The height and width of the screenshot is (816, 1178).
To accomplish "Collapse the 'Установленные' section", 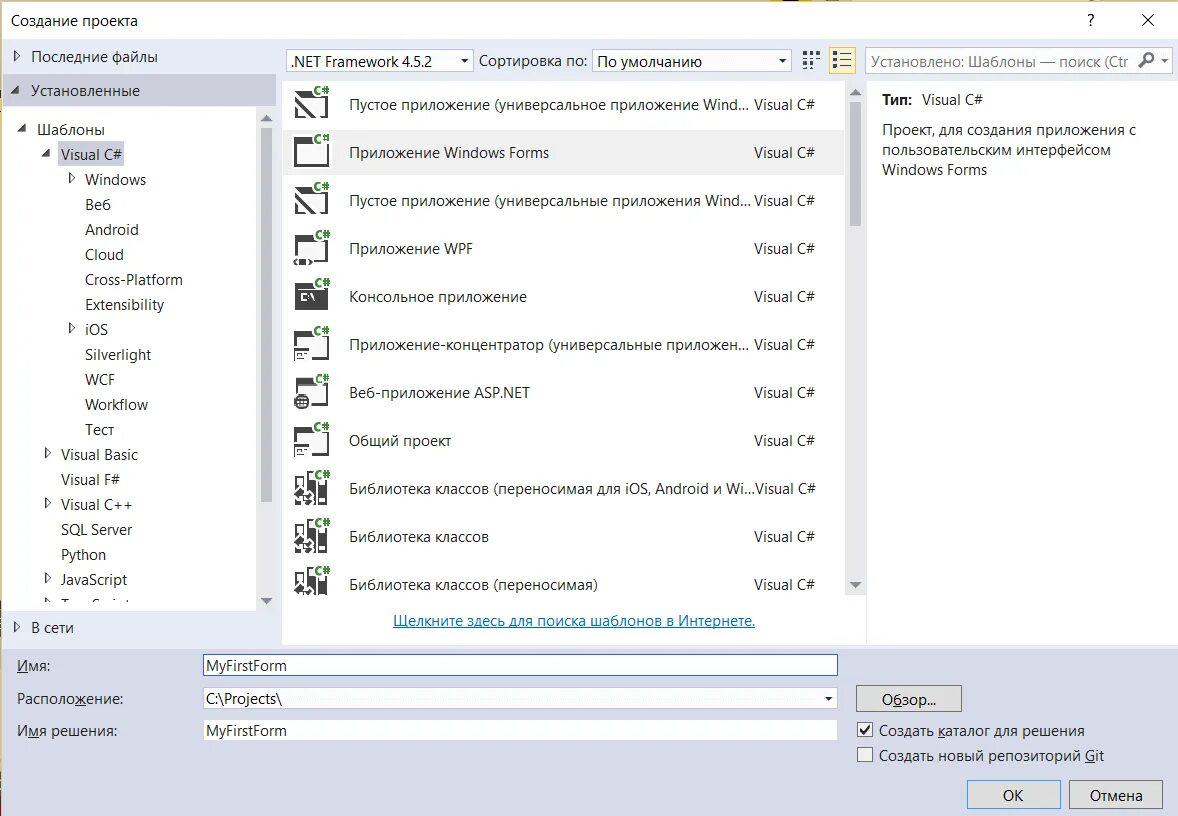I will click(16, 90).
